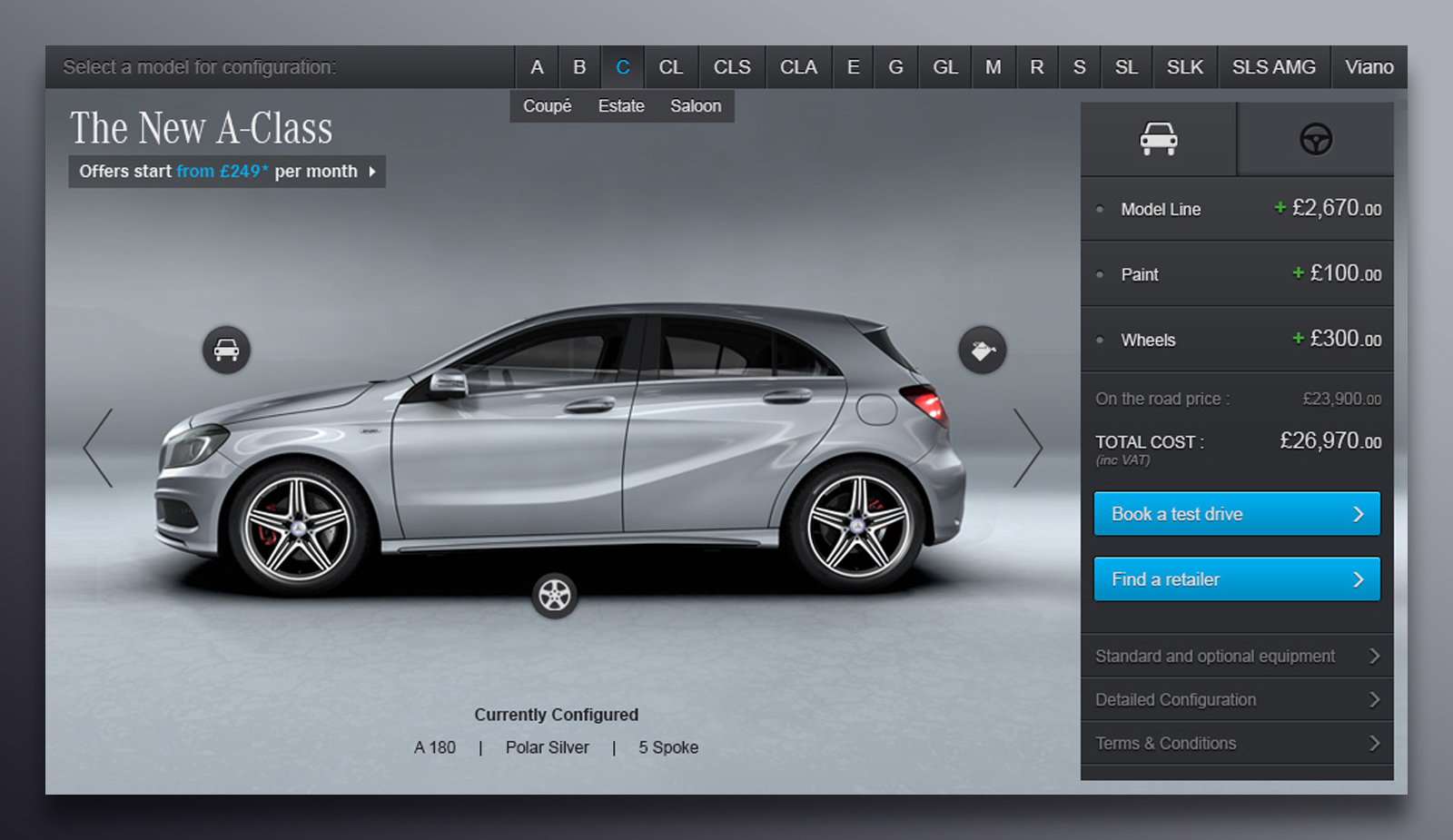This screenshot has height=840, width=1453.
Task: Expand Detailed Configuration section
Action: 1237,699
